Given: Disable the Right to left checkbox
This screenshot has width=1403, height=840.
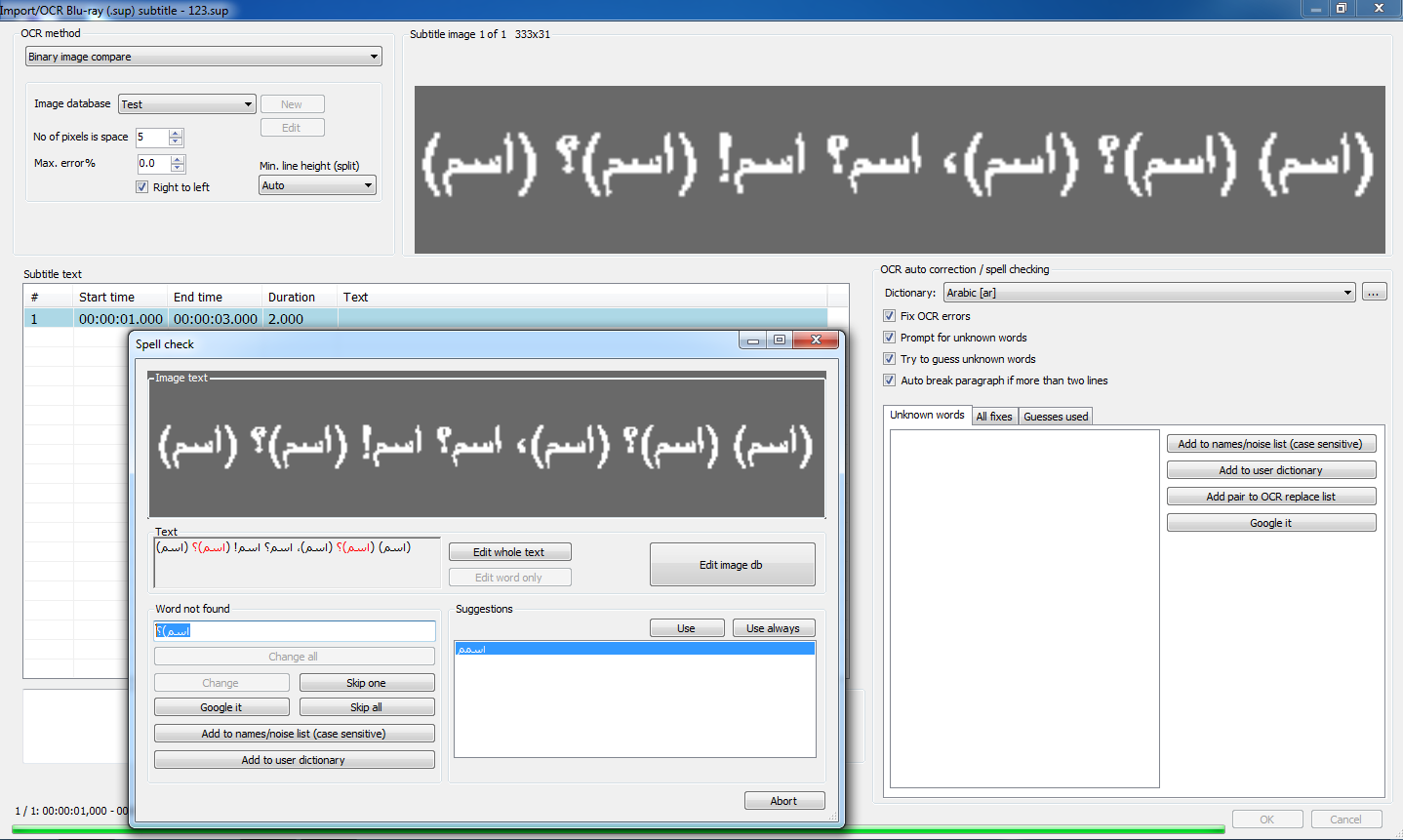Looking at the screenshot, I should click(x=141, y=186).
